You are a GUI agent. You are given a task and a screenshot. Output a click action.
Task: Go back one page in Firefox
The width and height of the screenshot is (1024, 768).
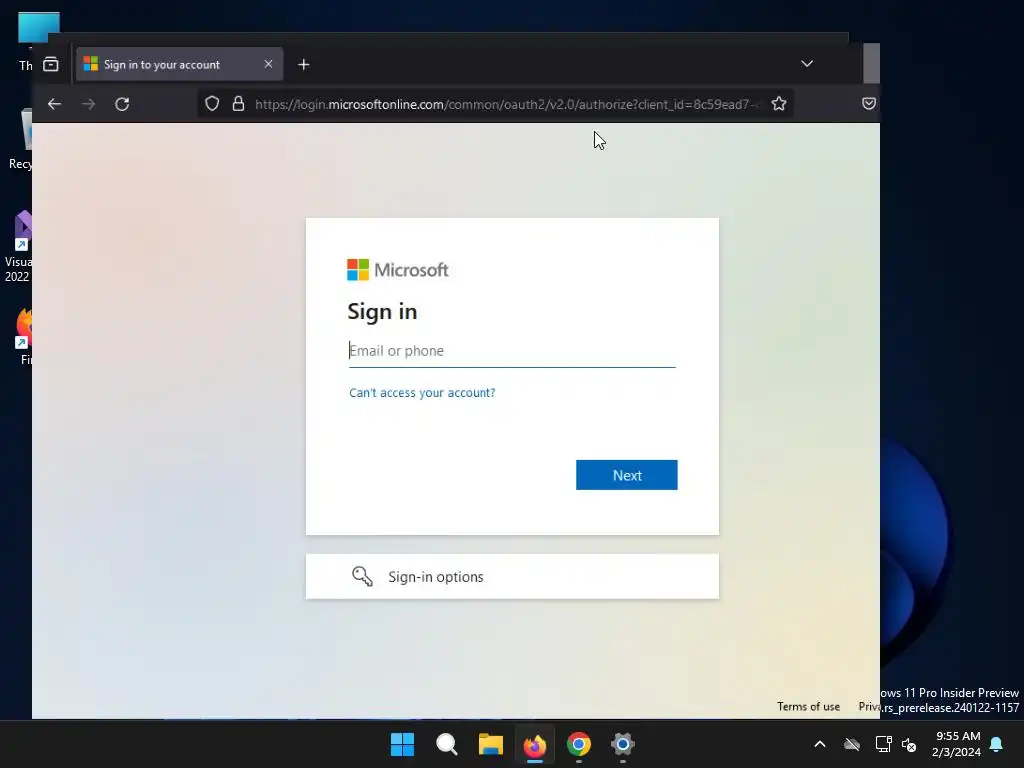[54, 104]
